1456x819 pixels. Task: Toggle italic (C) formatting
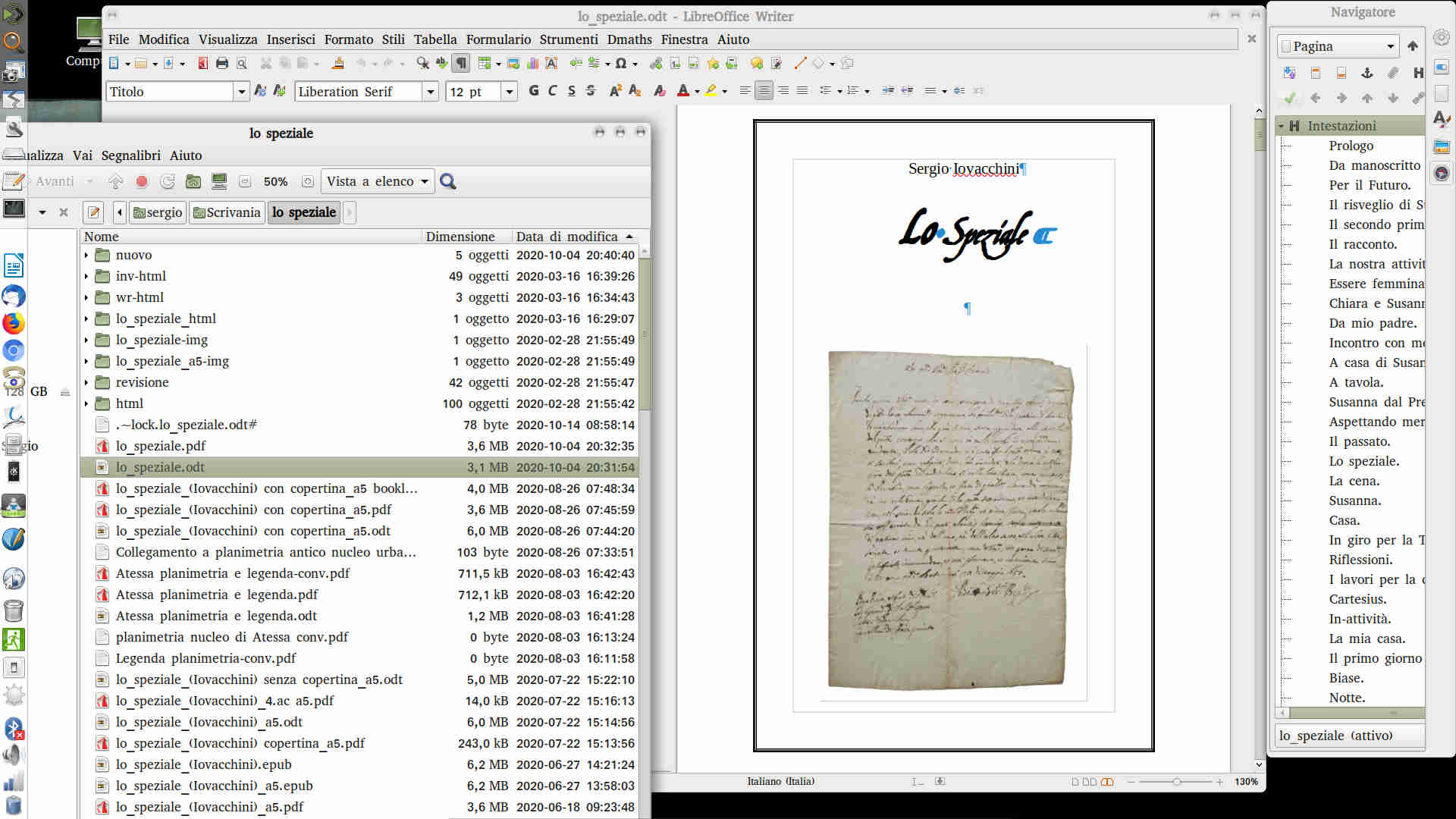[x=553, y=91]
